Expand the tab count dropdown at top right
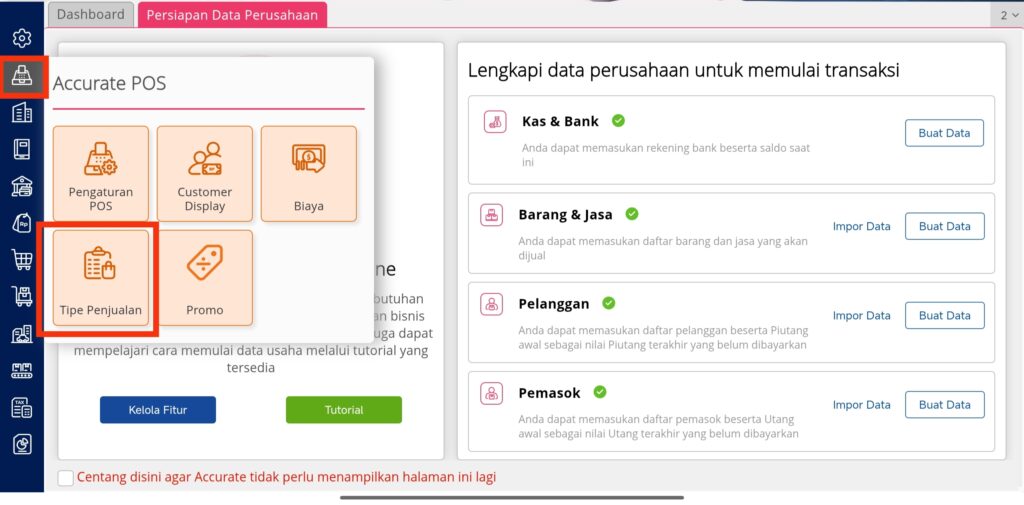Screen dimensions: 1024x505 coord(1007,16)
